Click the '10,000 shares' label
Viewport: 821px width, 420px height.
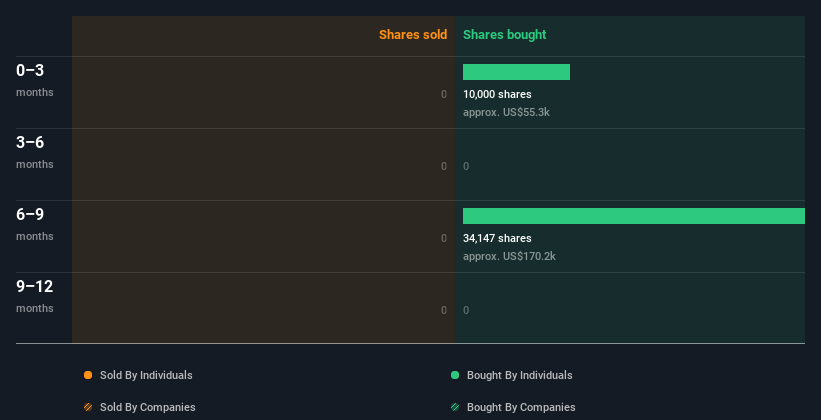(497, 94)
